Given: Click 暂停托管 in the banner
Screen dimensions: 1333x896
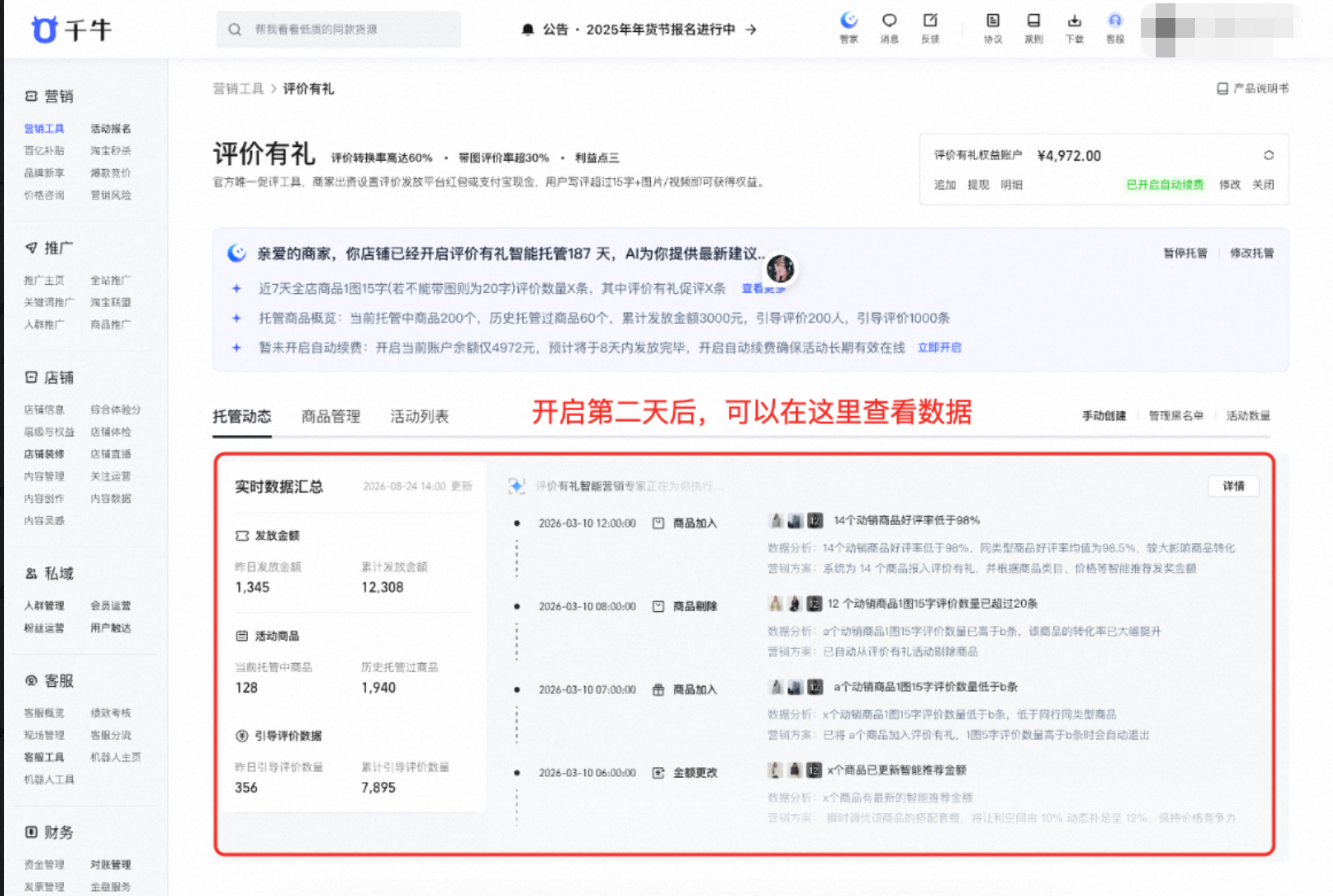Looking at the screenshot, I should click(x=1185, y=253).
